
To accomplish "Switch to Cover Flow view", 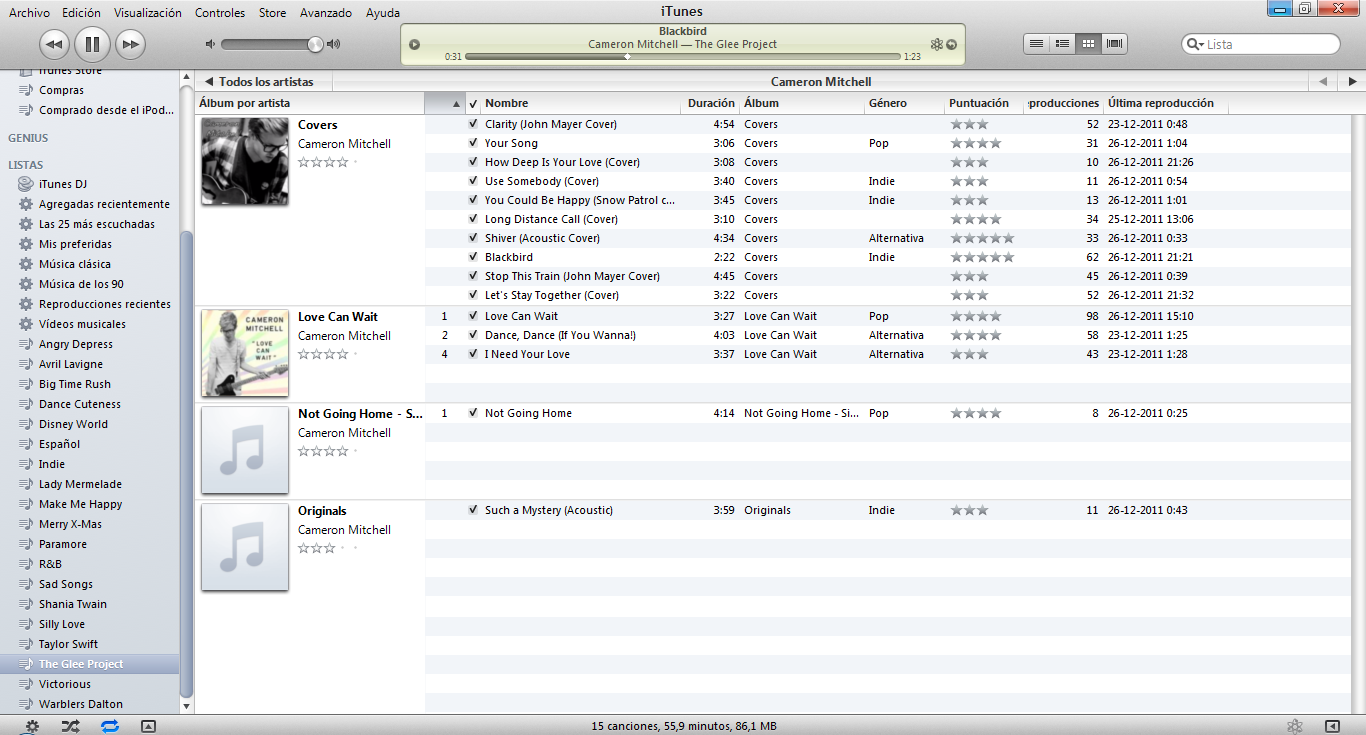I will coord(1115,44).
